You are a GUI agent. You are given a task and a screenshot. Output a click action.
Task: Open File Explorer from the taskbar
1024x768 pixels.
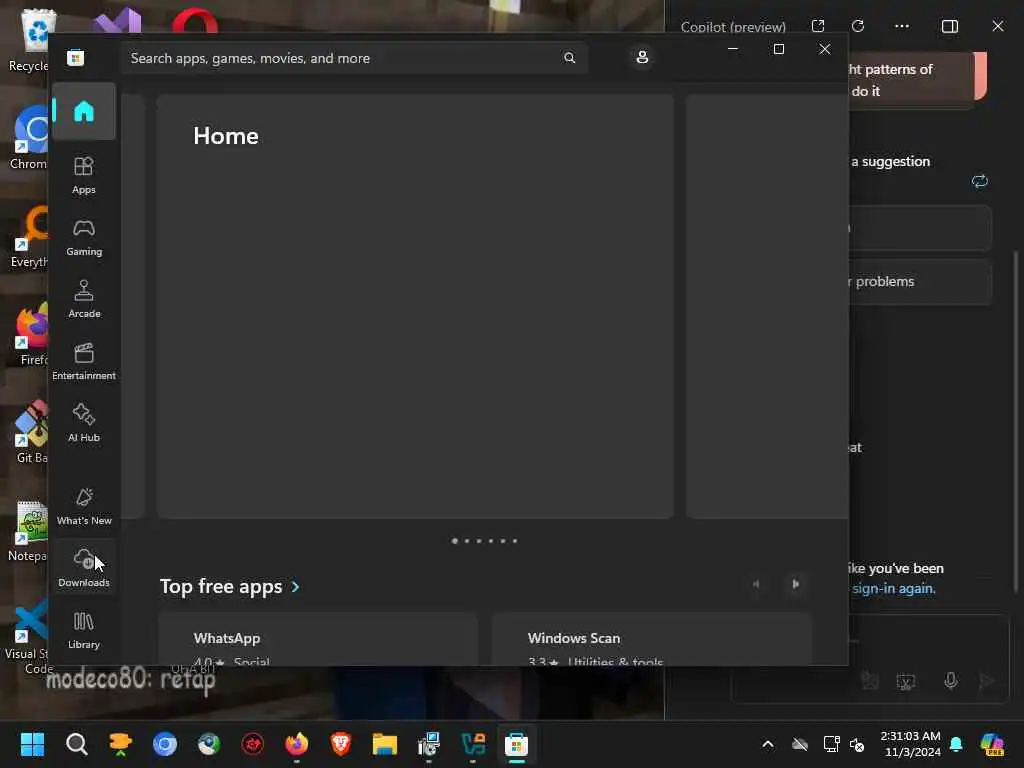click(x=385, y=744)
